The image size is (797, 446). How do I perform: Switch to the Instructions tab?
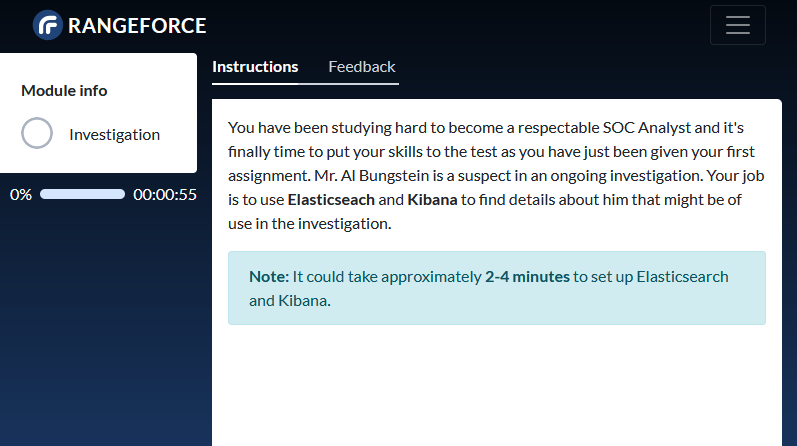255,67
